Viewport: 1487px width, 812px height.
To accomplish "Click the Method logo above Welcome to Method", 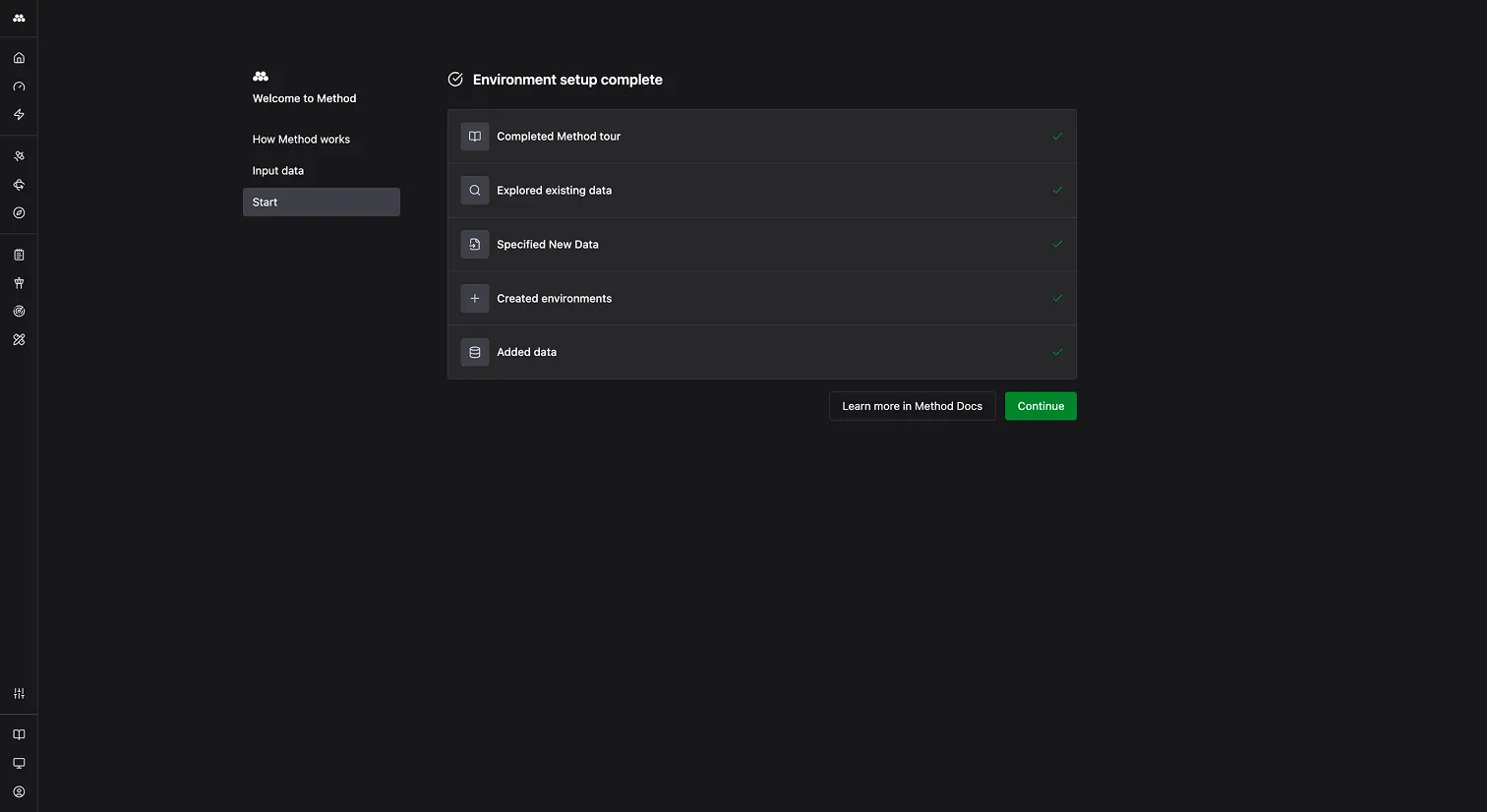I will click(x=261, y=76).
